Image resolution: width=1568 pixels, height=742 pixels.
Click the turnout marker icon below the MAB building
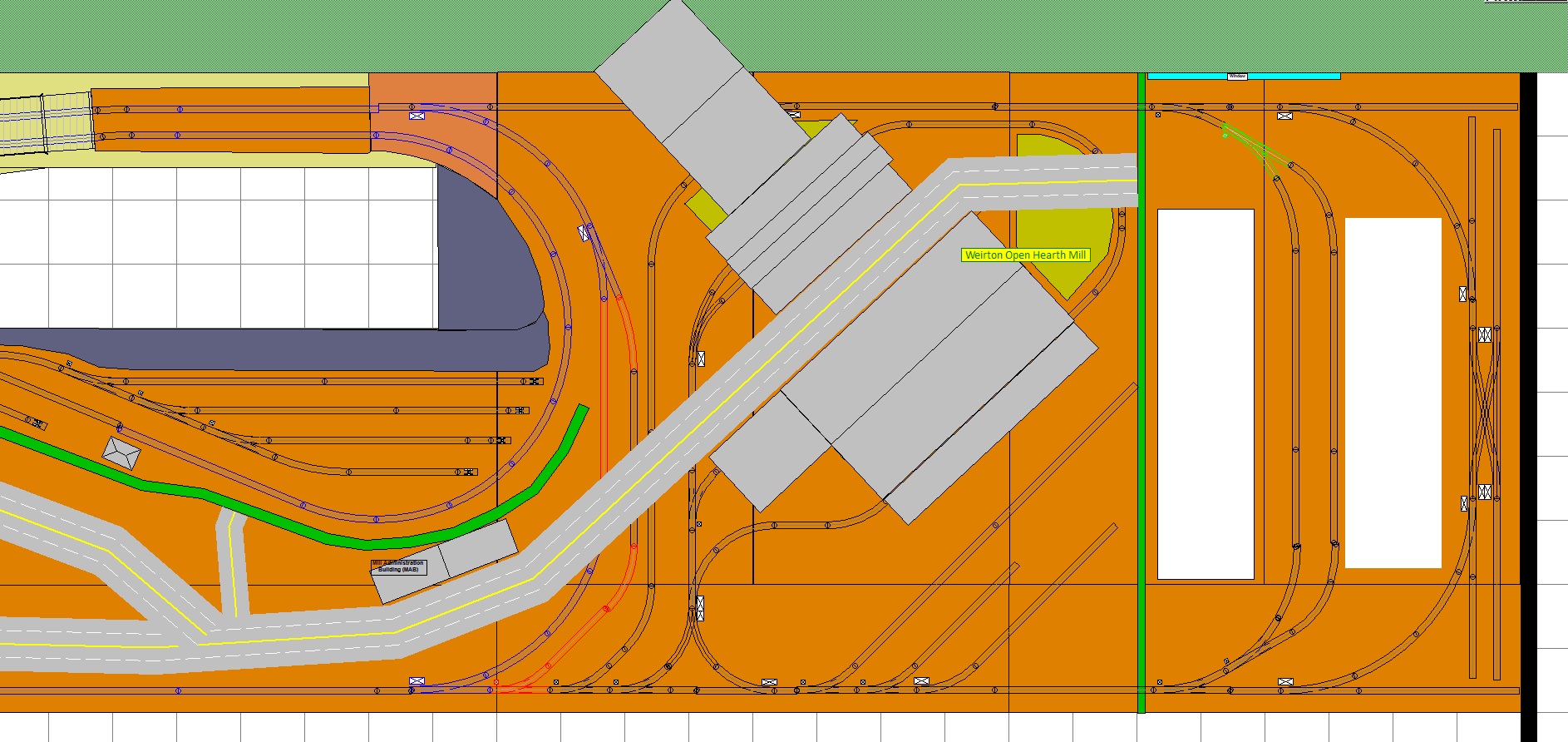click(417, 681)
